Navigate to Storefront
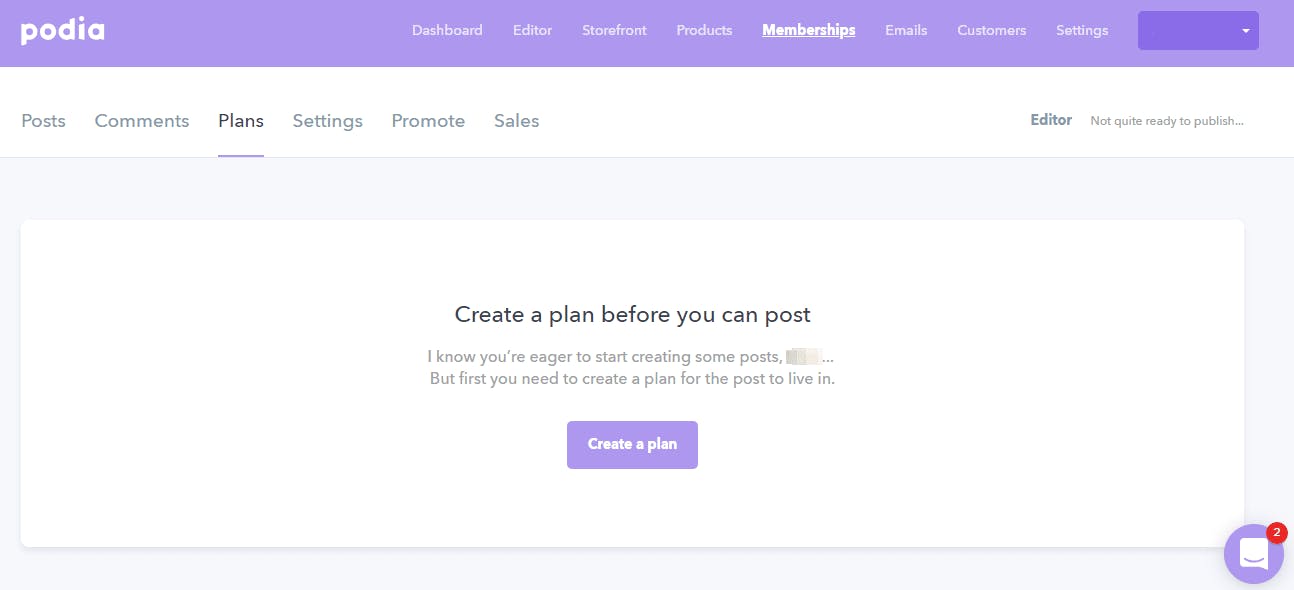1294x590 pixels. 614,30
